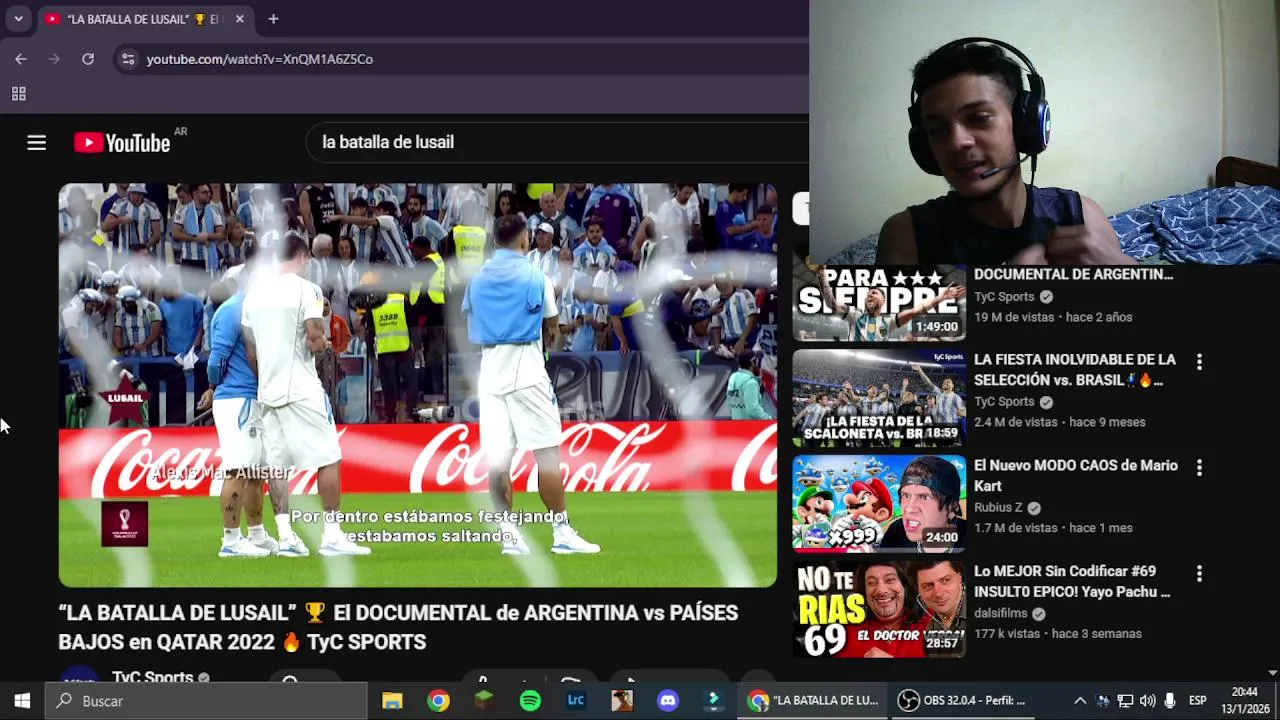This screenshot has height=720, width=1280.
Task: Open the Filmora icon in taskbar
Action: point(714,701)
